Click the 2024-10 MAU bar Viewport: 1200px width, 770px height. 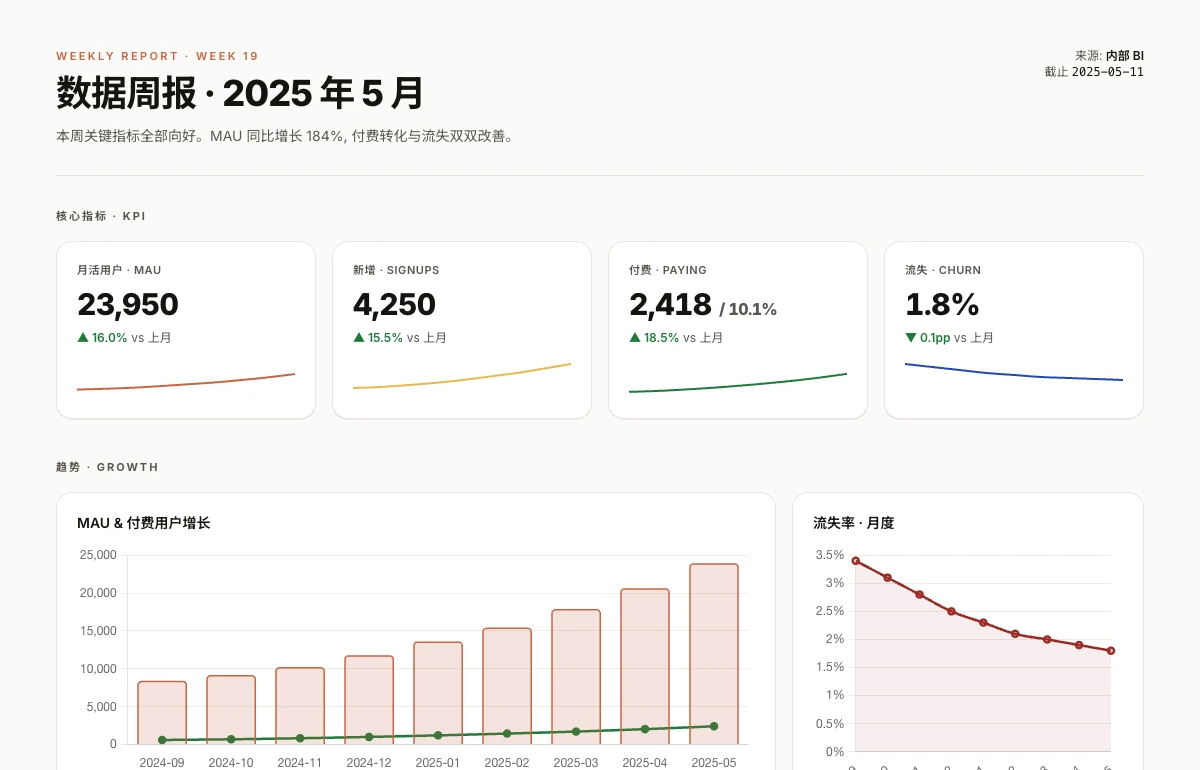point(231,710)
